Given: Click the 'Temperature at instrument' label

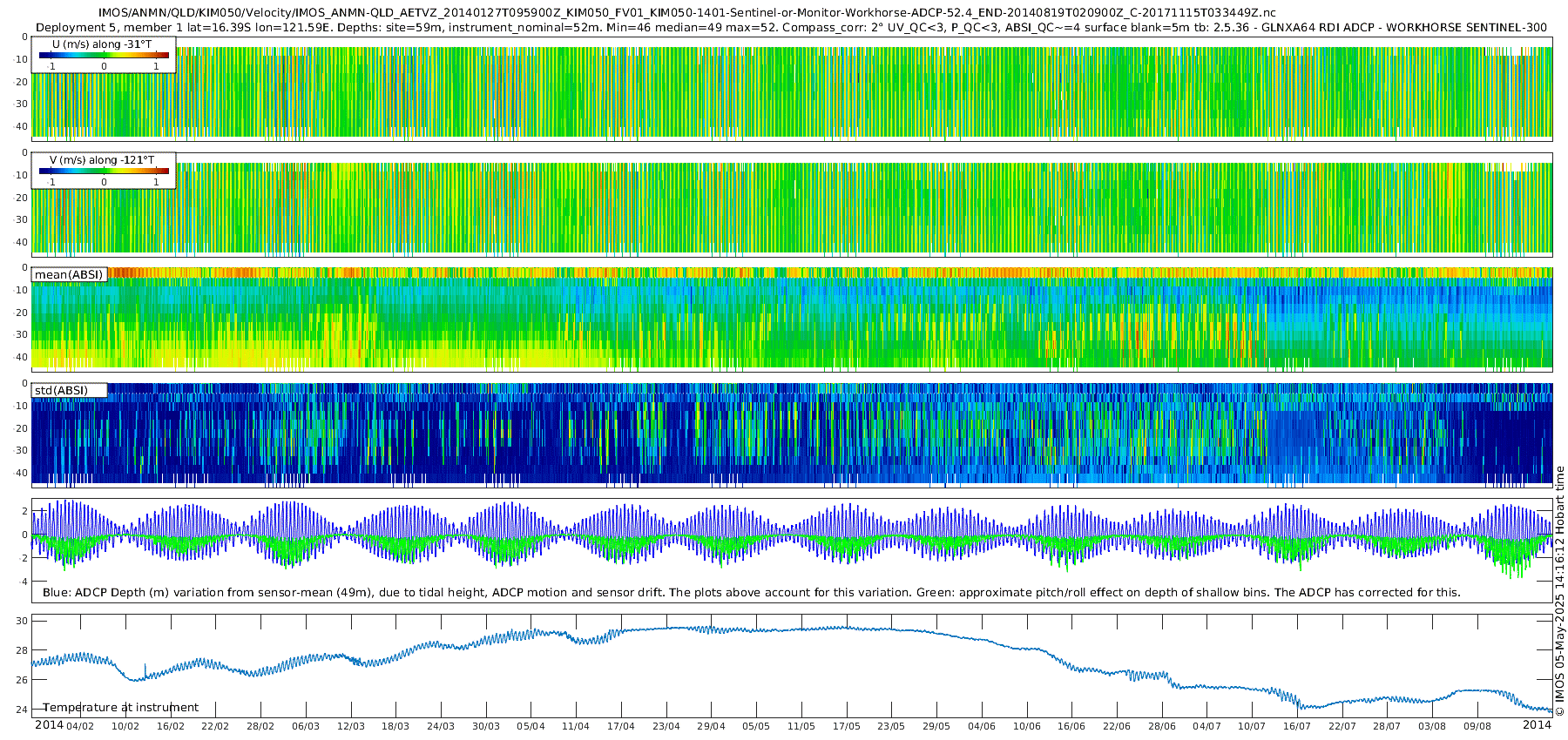Looking at the screenshot, I should 121,707.
